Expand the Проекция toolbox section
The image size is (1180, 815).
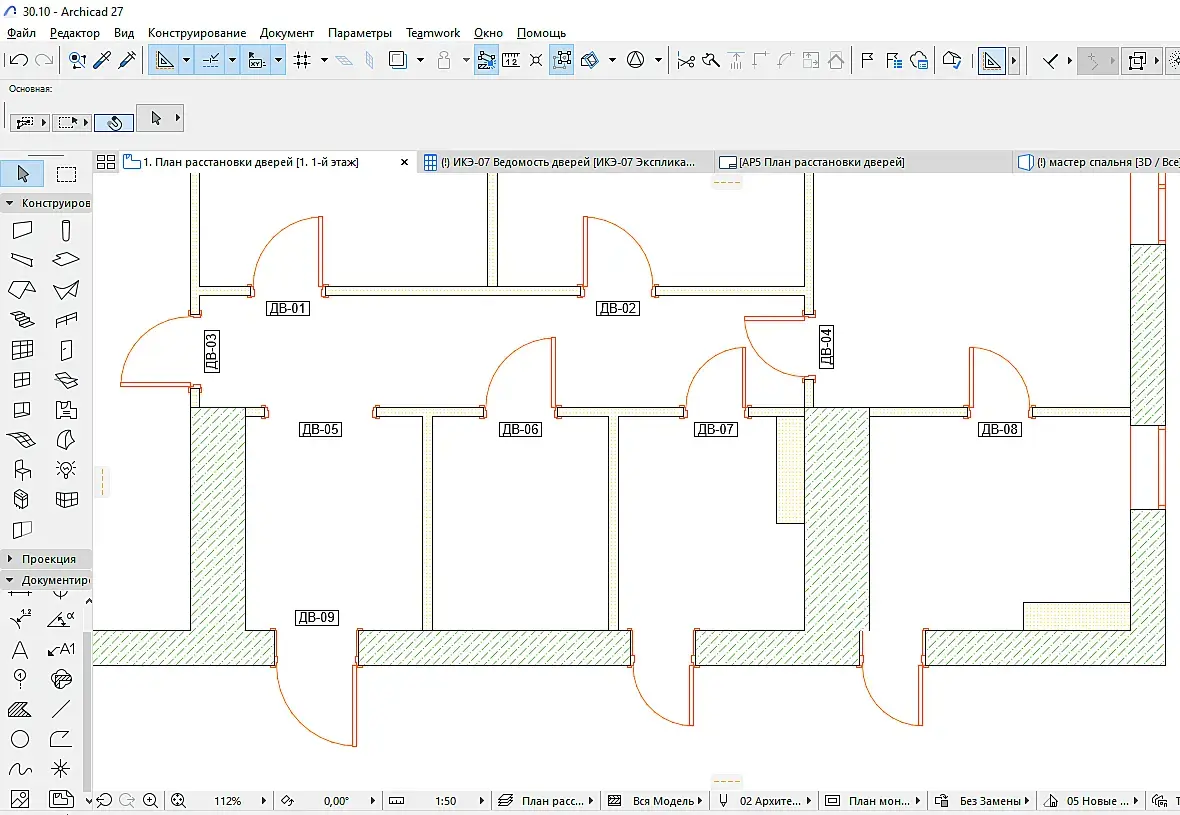[x=47, y=559]
